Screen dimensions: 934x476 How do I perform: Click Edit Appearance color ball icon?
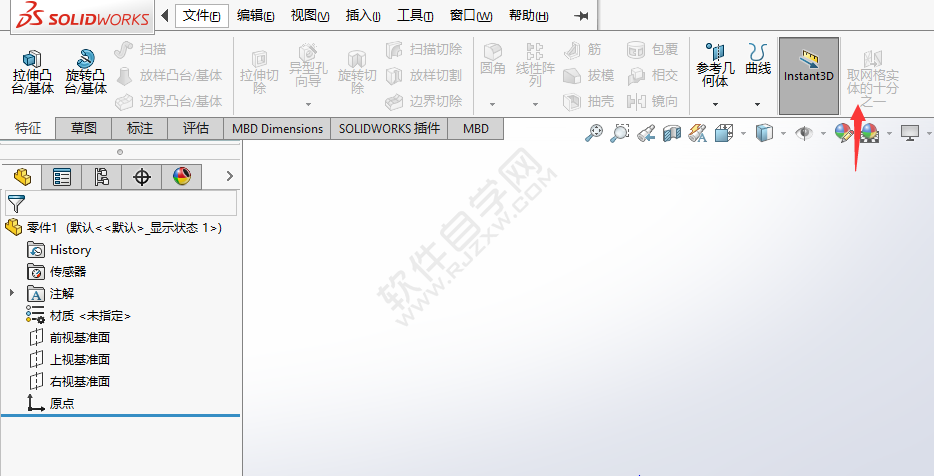point(843,132)
